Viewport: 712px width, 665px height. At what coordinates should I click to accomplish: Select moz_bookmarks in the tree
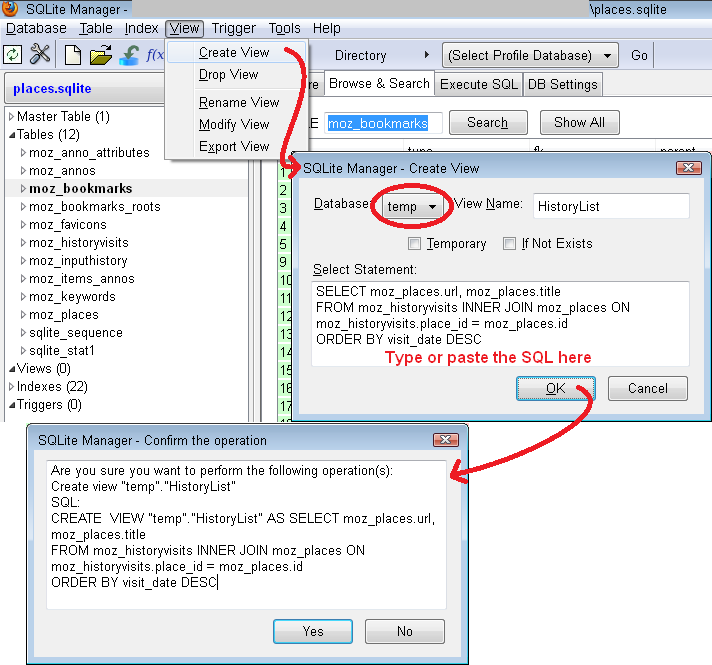pos(81,189)
